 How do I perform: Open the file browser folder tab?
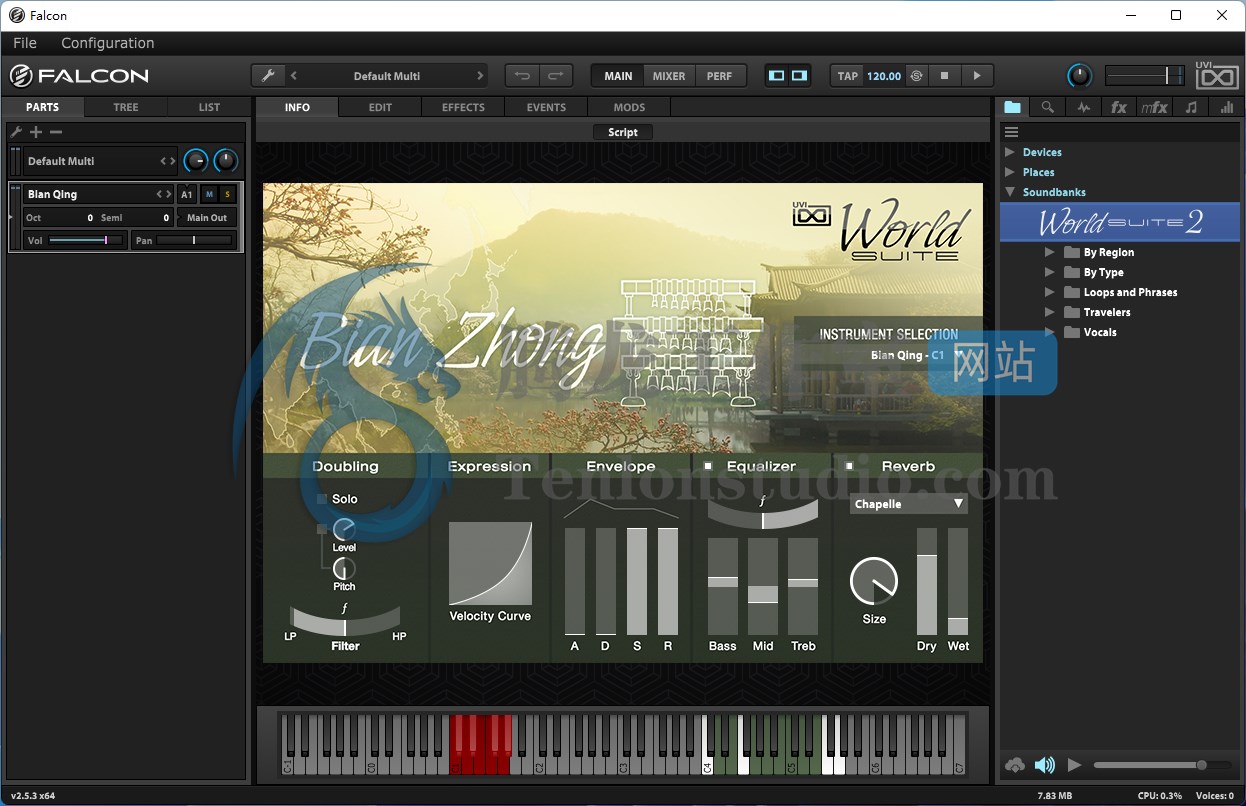click(x=1013, y=107)
